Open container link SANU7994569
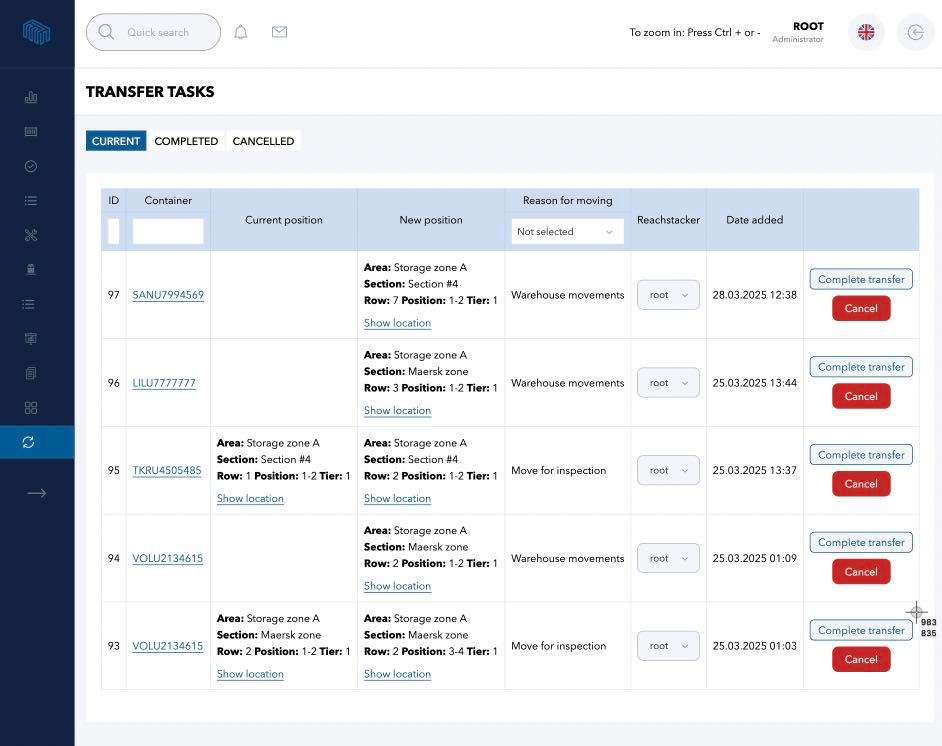942x746 pixels. click(x=168, y=295)
